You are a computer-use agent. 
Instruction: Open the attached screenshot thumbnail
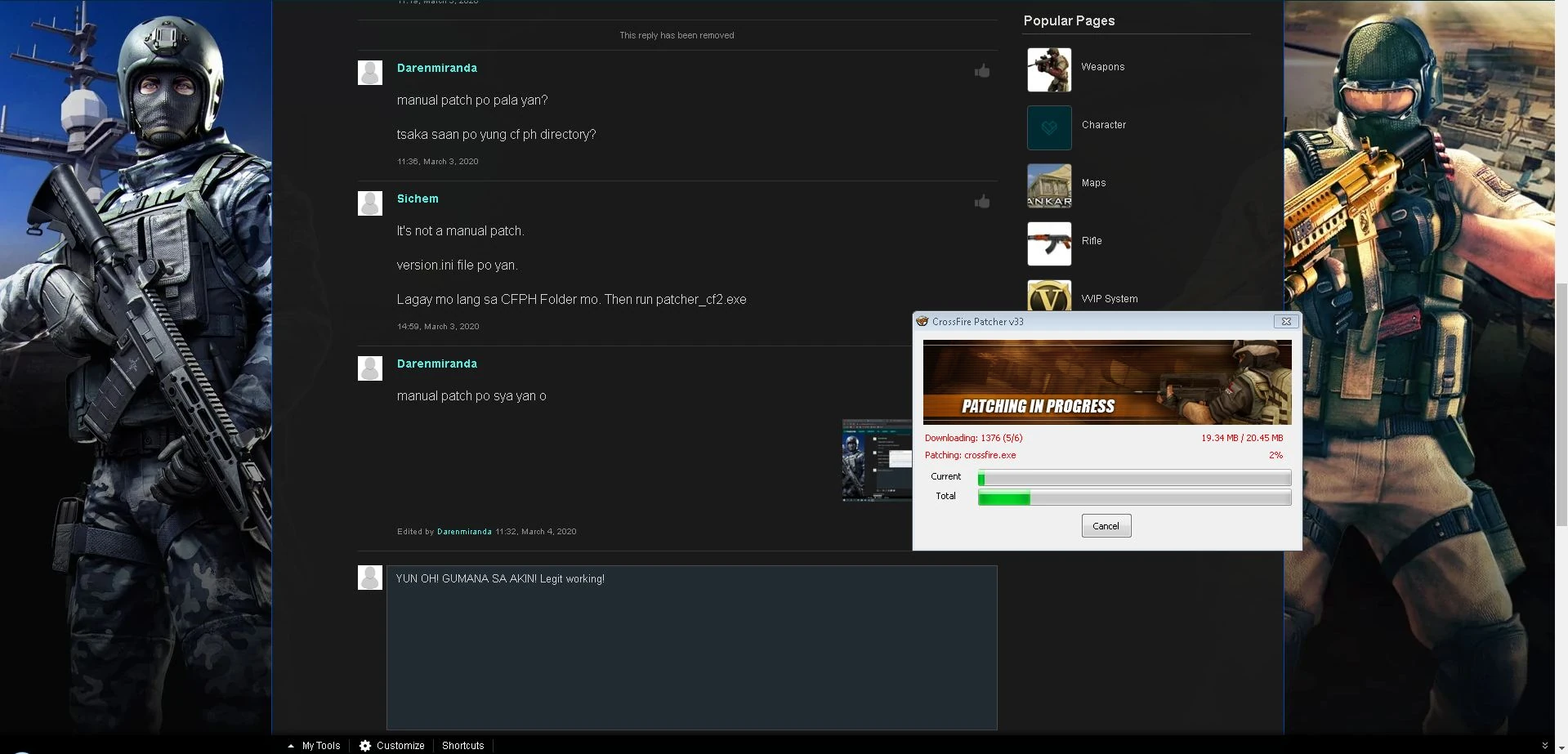click(877, 460)
